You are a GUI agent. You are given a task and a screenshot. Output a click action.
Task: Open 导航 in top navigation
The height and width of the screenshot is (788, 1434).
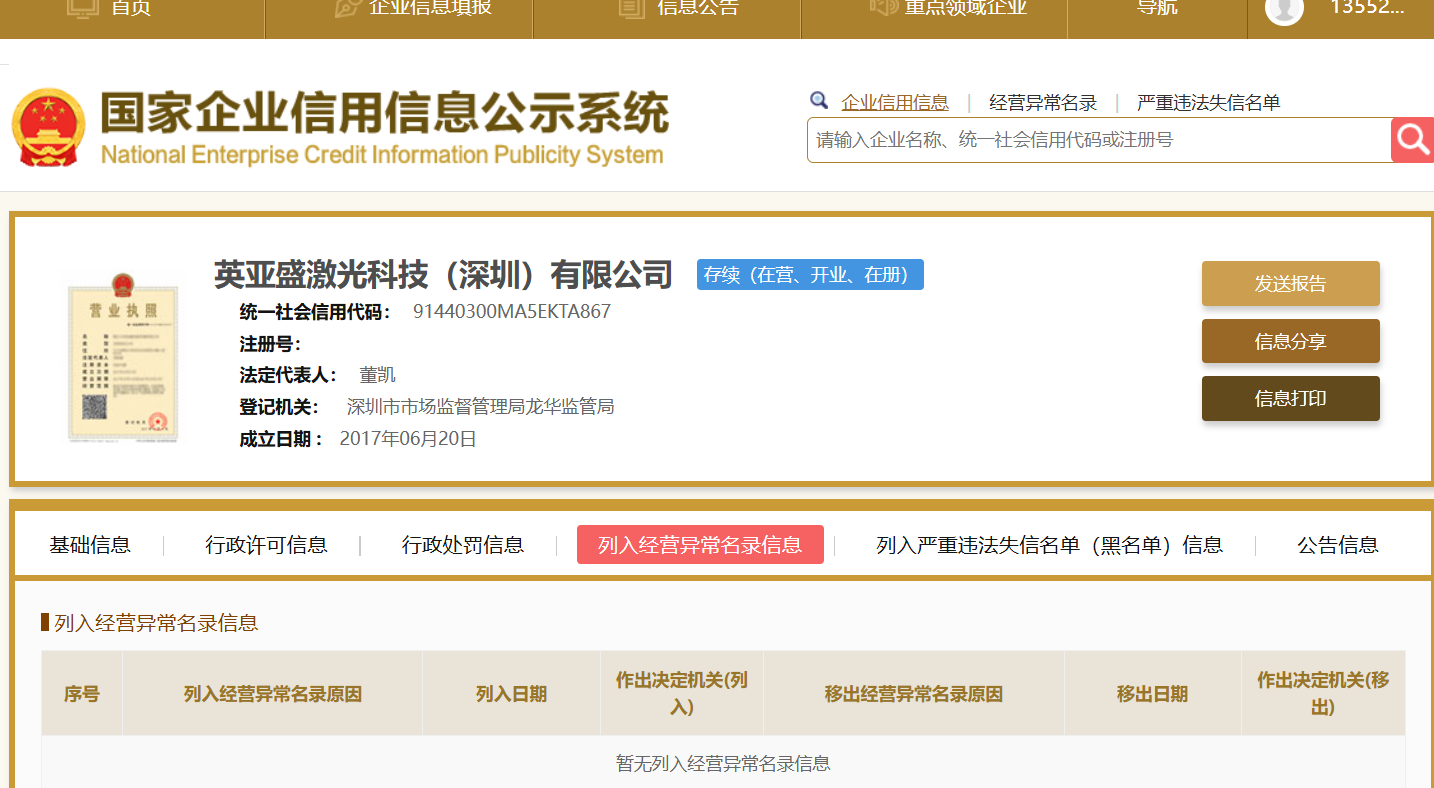[x=1157, y=8]
